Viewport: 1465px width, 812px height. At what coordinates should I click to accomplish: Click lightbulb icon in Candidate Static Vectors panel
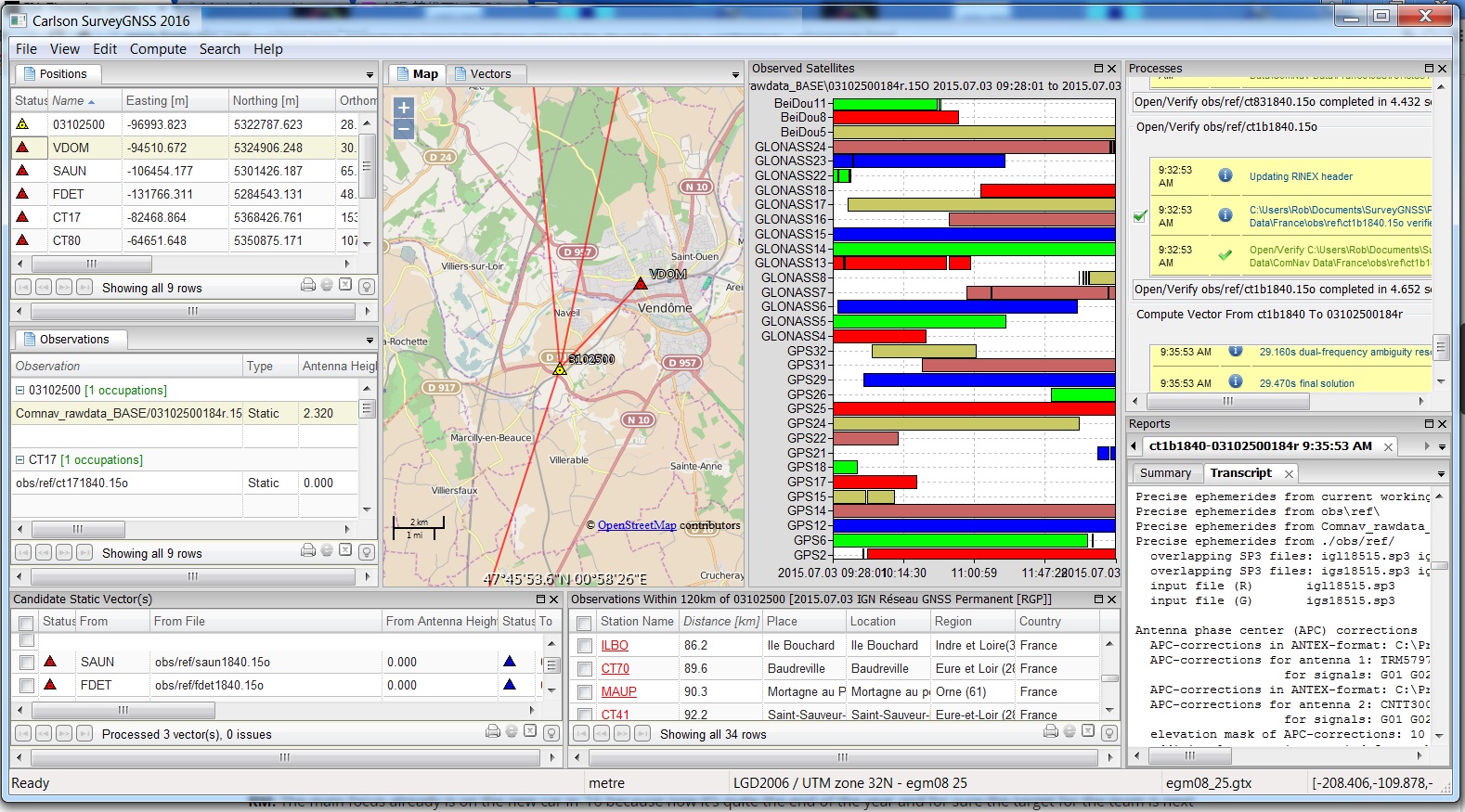pyautogui.click(x=551, y=733)
